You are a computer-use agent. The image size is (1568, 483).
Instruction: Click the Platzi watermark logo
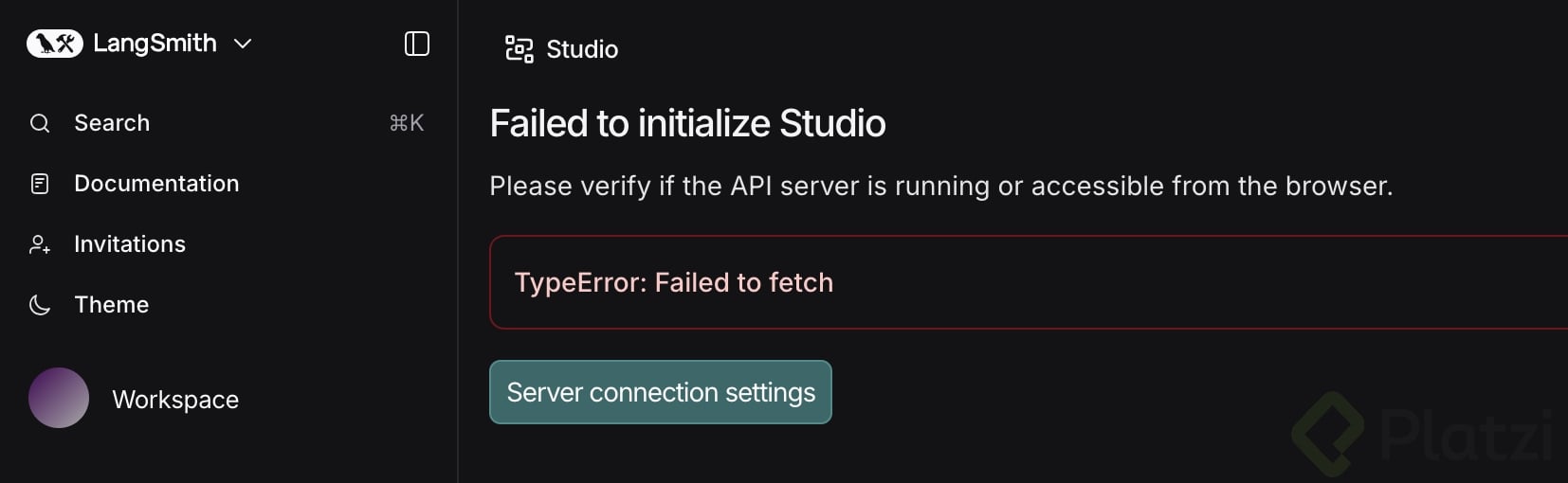(x=1422, y=434)
